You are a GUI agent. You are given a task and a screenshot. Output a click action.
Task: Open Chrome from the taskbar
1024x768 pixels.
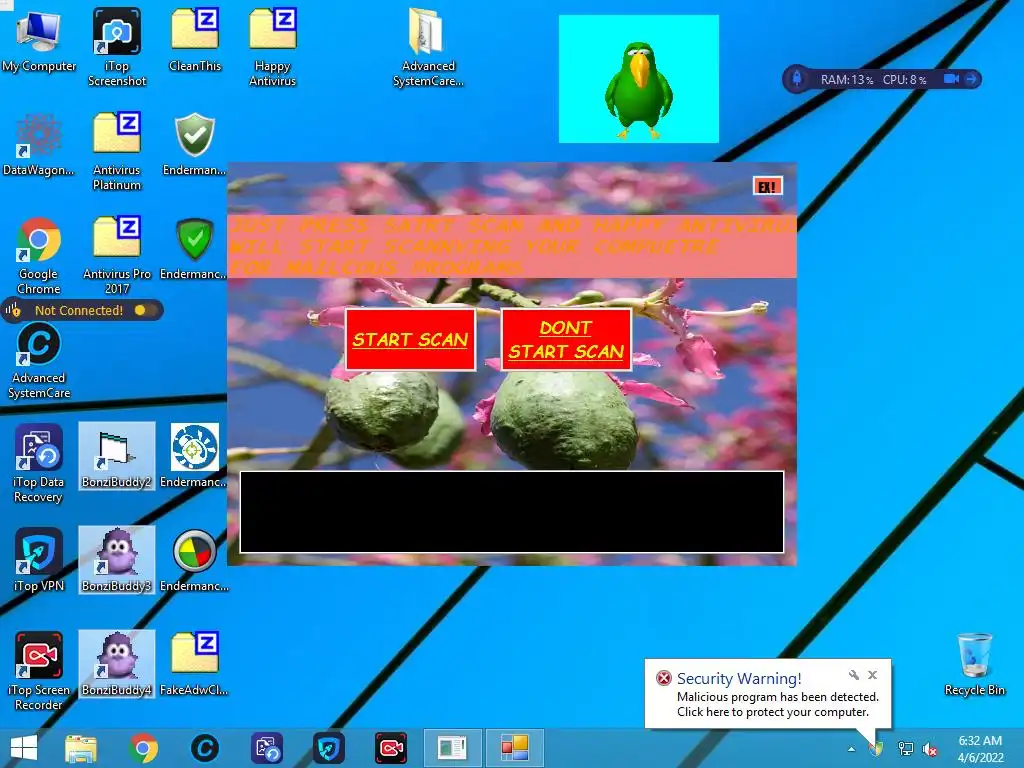point(143,748)
